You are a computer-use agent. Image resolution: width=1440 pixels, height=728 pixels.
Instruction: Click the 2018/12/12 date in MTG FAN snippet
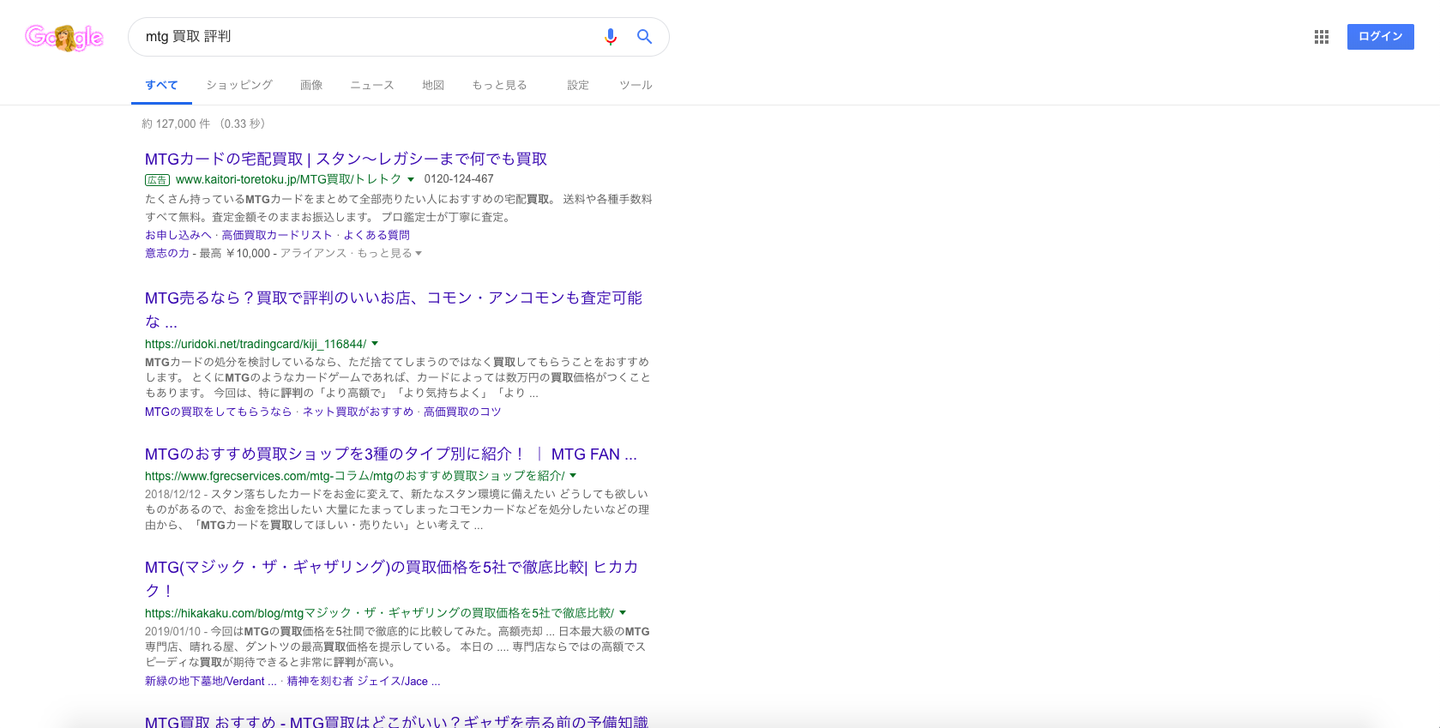tap(173, 494)
